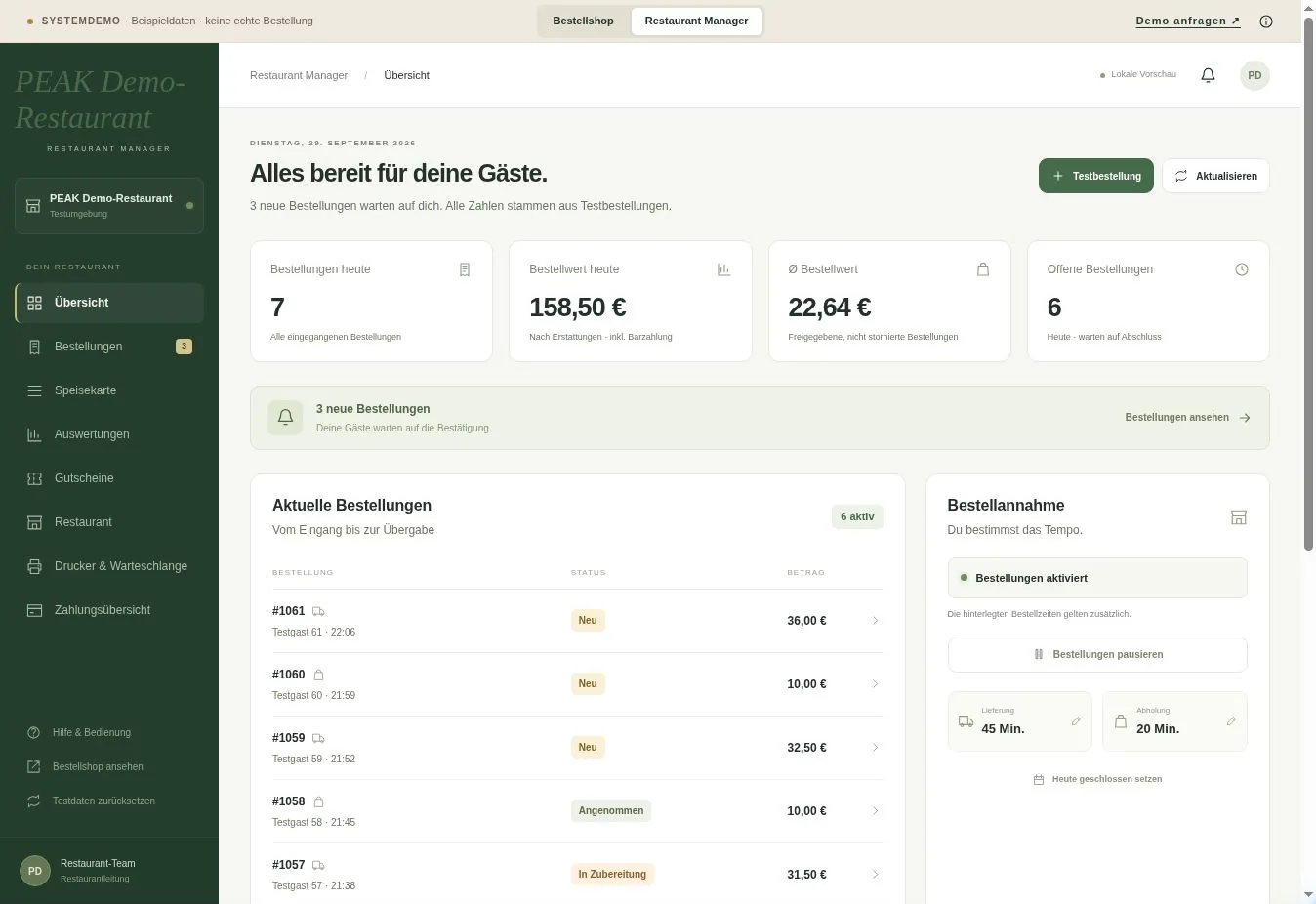Expand order #1060 with its chevron

click(875, 684)
